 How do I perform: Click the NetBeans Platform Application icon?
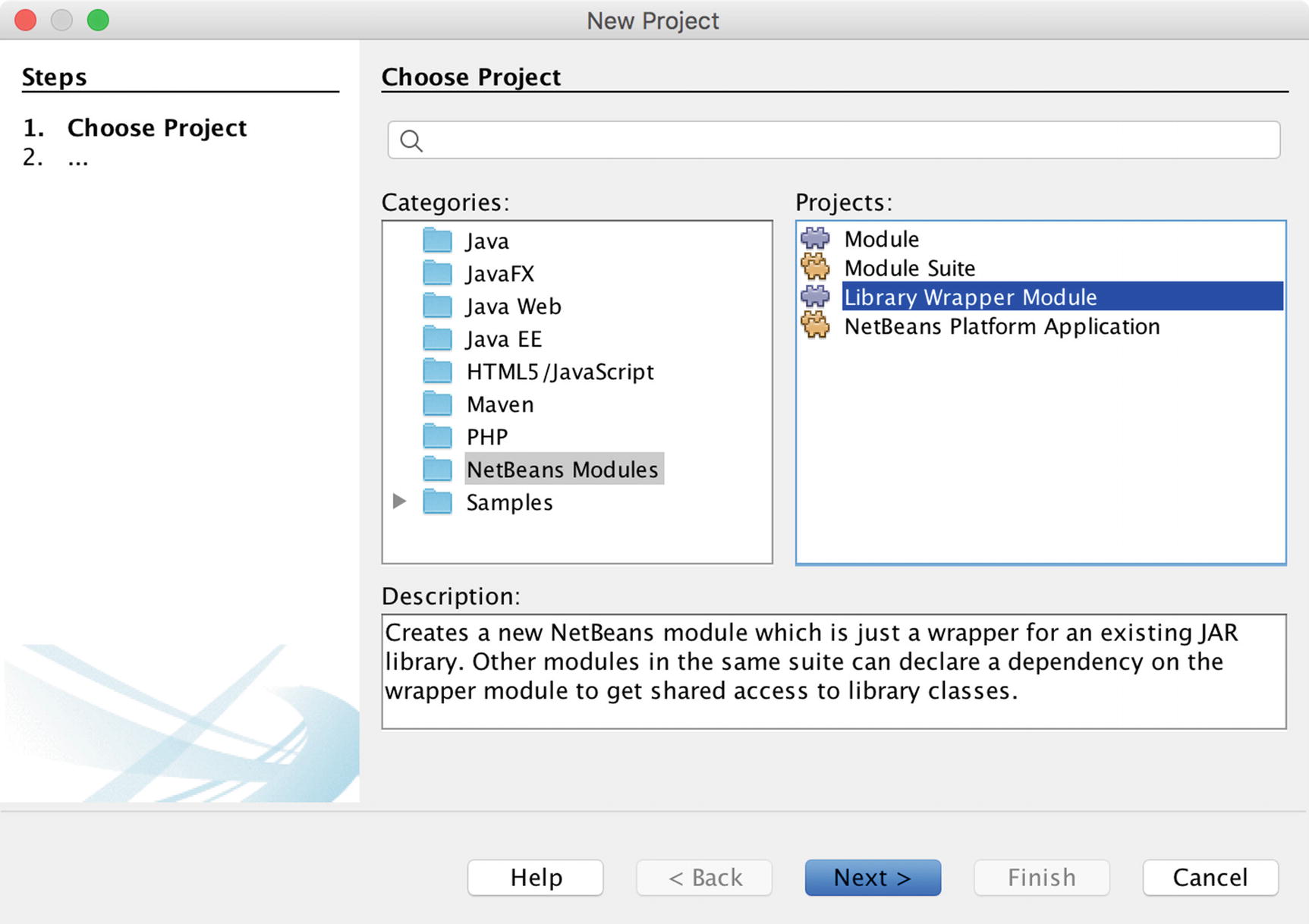pos(816,325)
